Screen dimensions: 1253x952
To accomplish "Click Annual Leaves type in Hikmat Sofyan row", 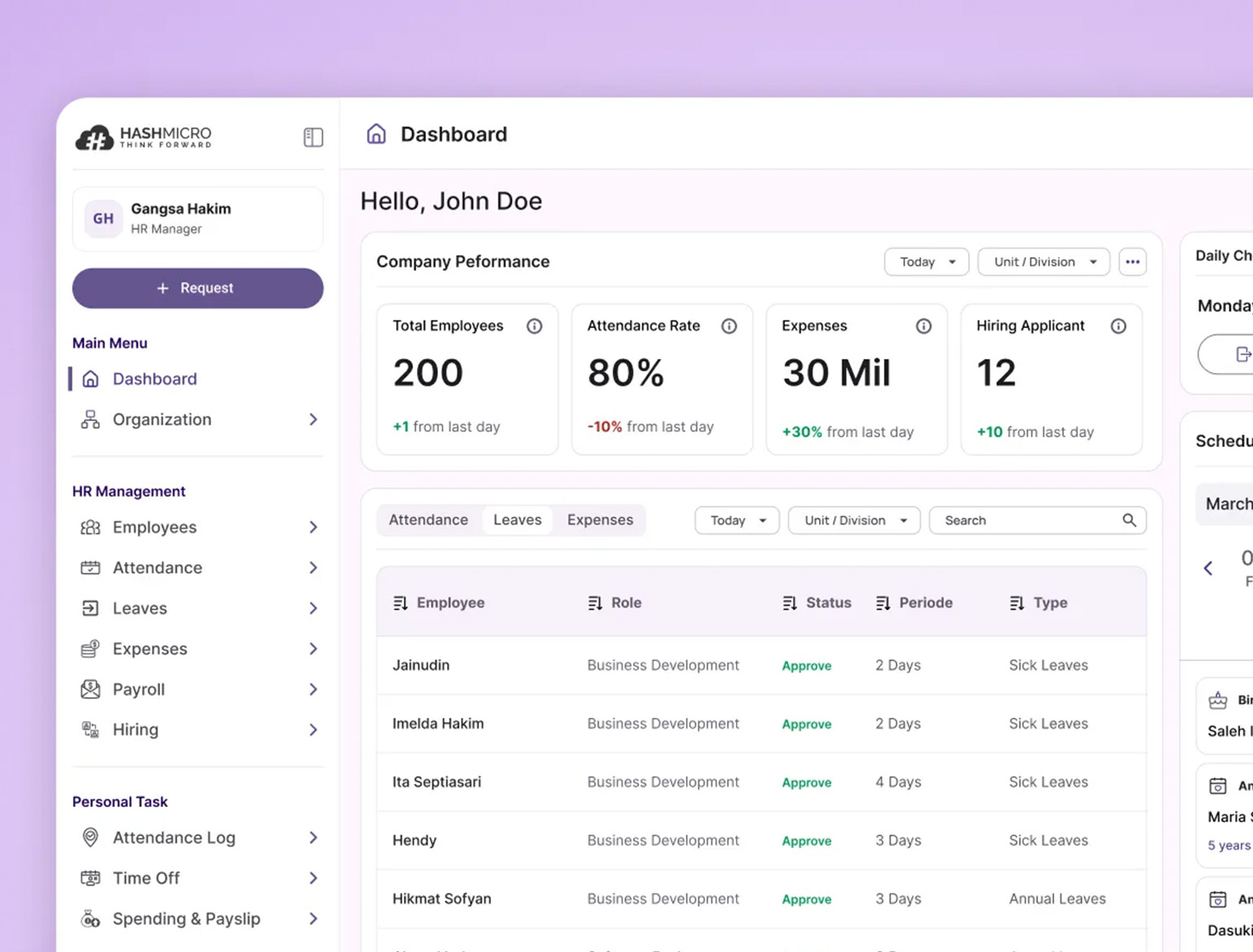I will pyautogui.click(x=1057, y=898).
